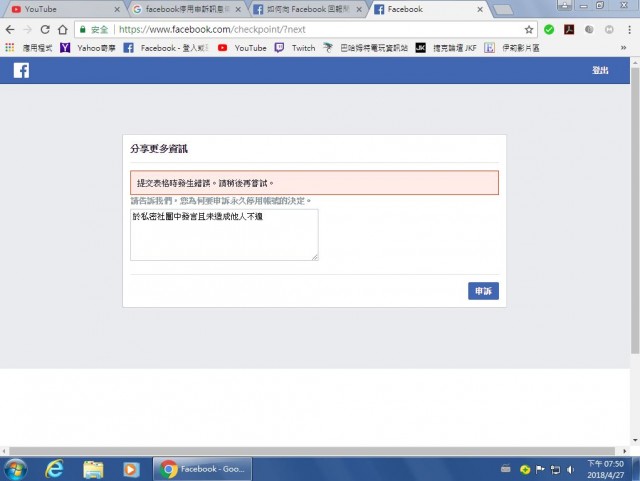640x481 pixels.
Task: Open the Windows Start menu
Action: click(x=17, y=468)
